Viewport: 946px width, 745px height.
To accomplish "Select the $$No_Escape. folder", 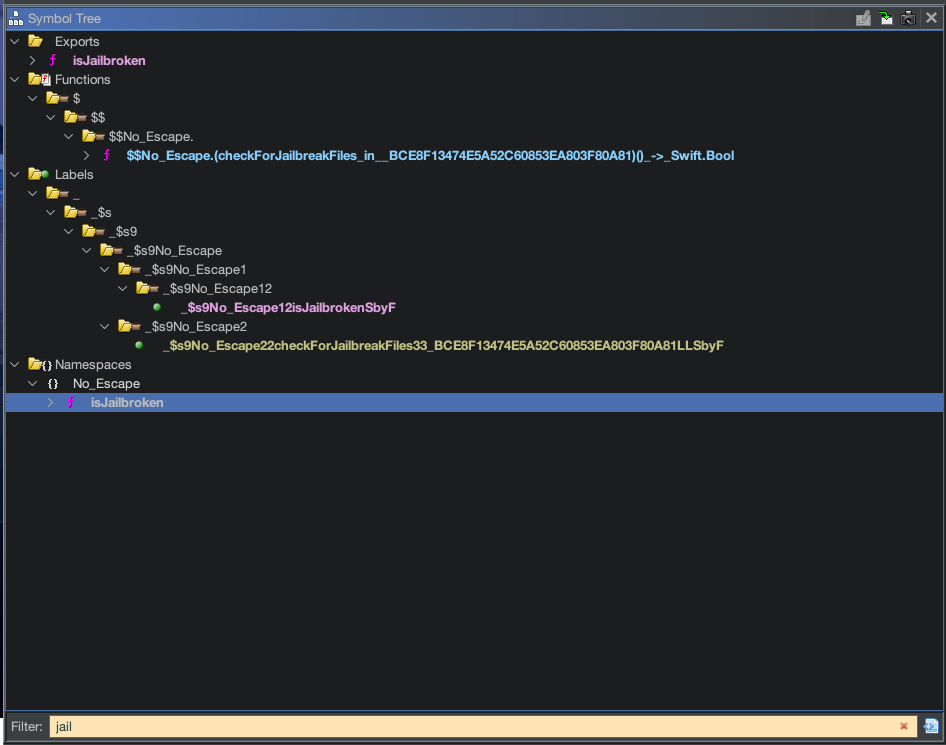I will [150, 137].
